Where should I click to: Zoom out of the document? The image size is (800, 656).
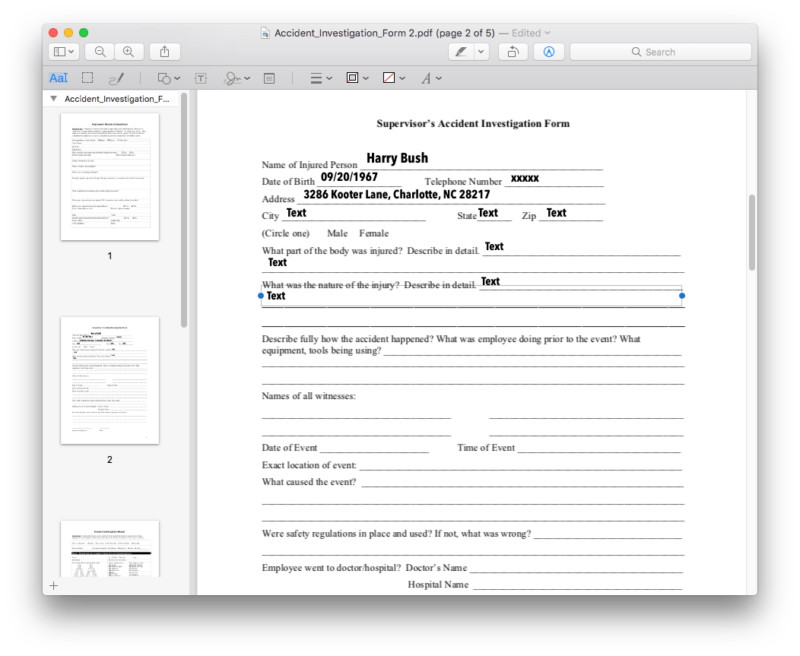click(100, 52)
